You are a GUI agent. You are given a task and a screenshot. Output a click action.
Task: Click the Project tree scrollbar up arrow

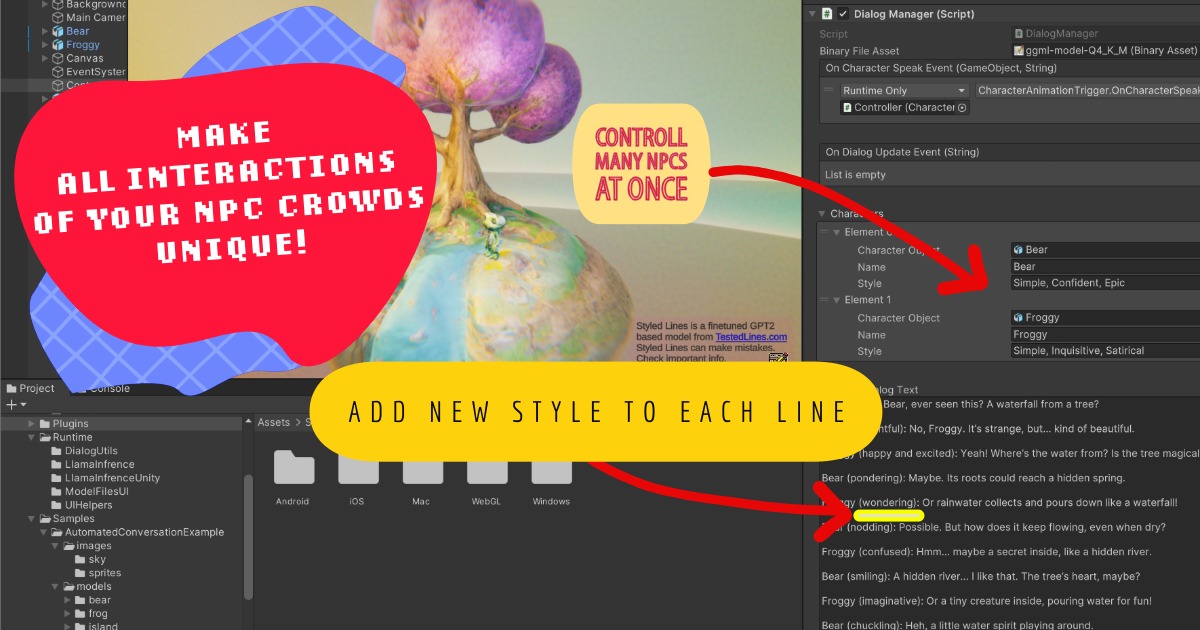click(x=249, y=422)
